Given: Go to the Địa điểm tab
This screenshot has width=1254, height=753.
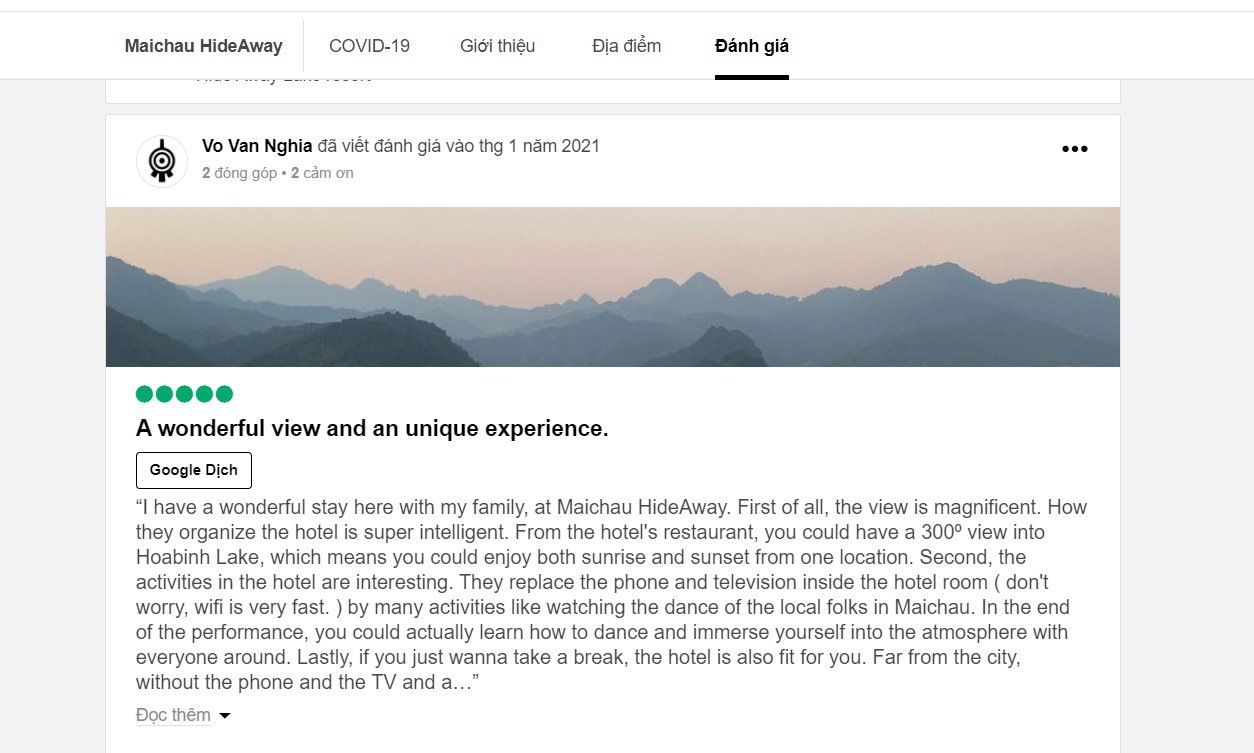Looking at the screenshot, I should pyautogui.click(x=626, y=46).
